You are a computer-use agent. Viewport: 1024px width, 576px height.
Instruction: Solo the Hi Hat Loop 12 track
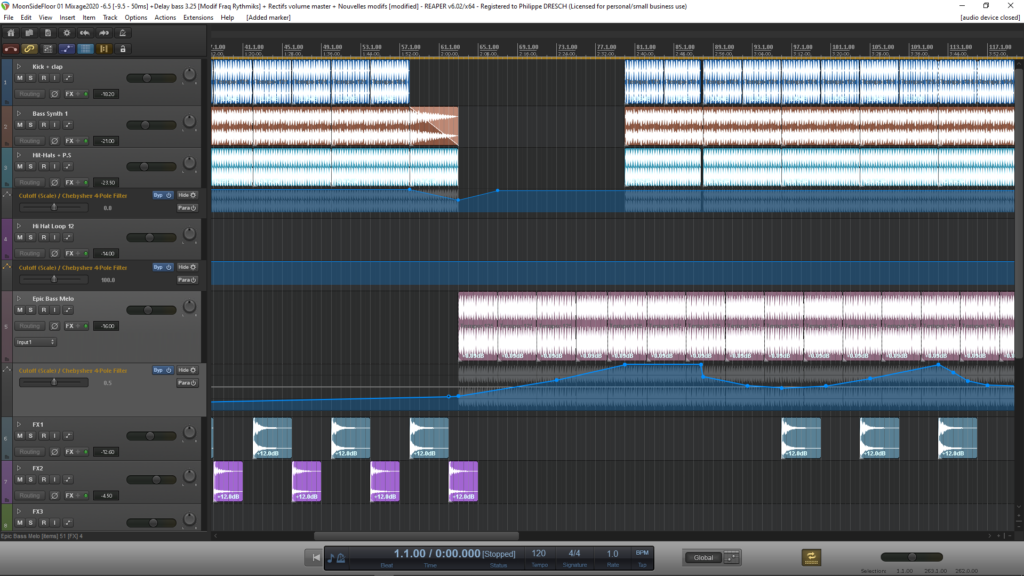point(31,237)
